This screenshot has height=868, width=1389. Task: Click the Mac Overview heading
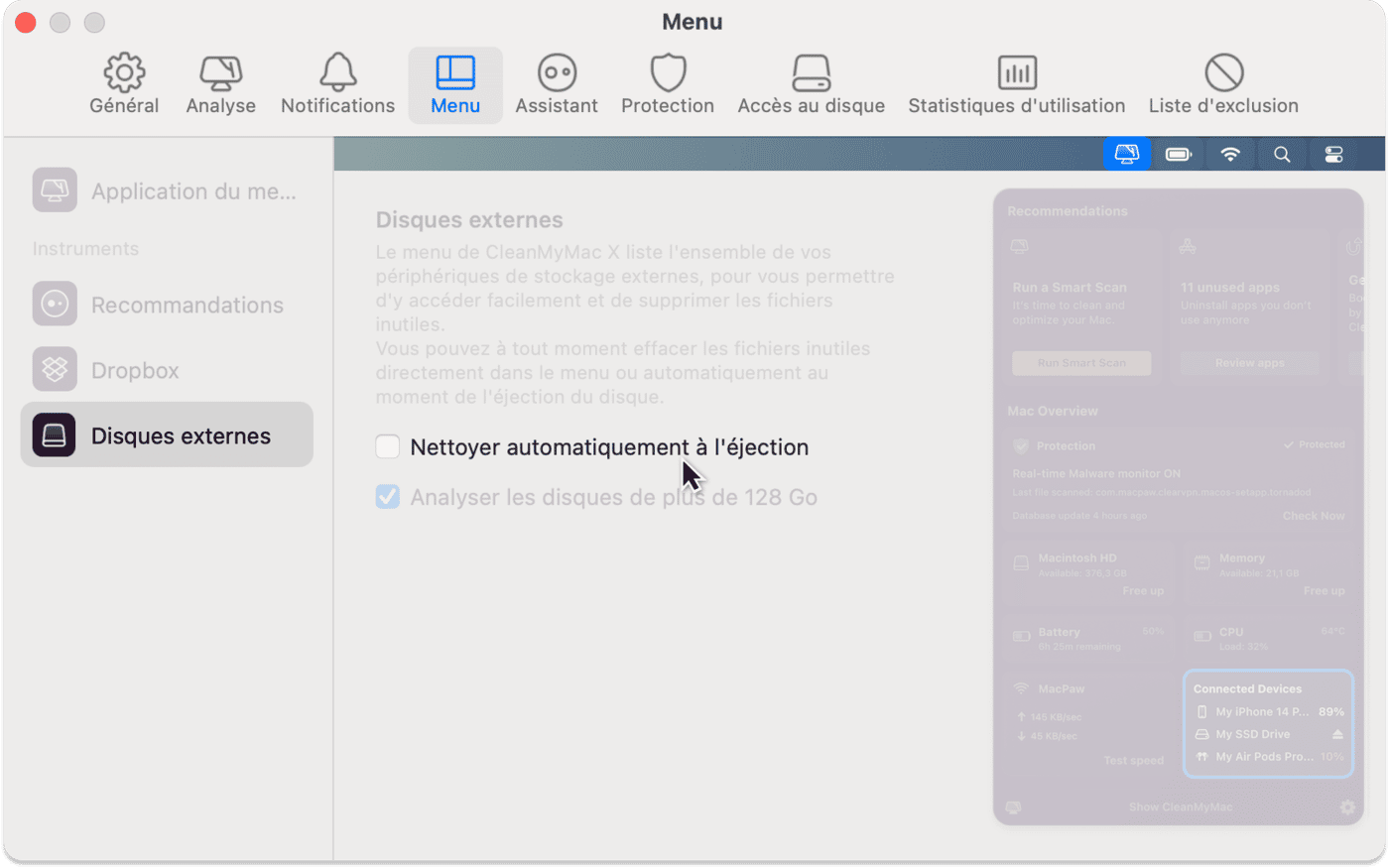tap(1053, 411)
